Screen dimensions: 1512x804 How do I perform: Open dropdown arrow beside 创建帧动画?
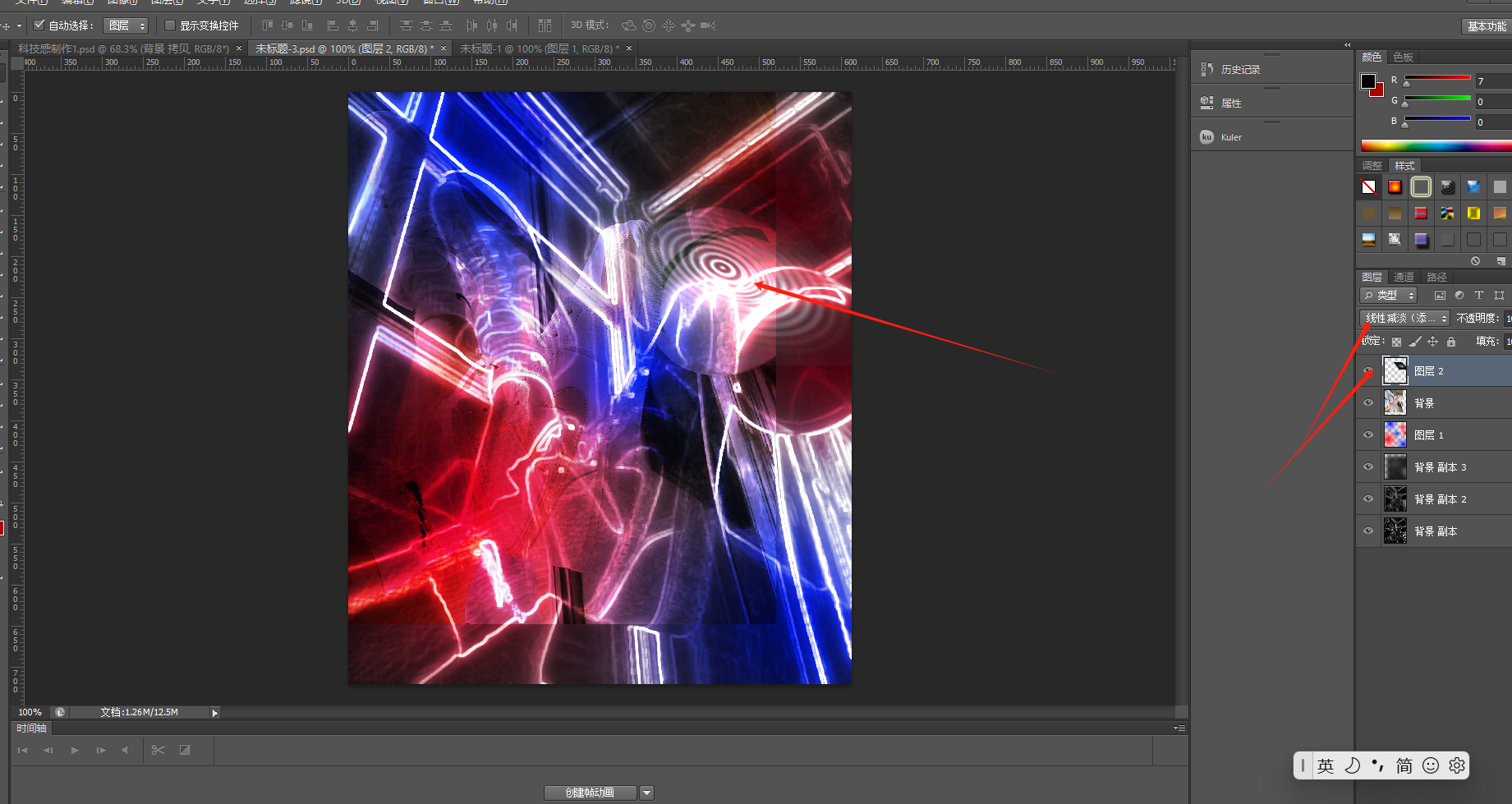646,793
